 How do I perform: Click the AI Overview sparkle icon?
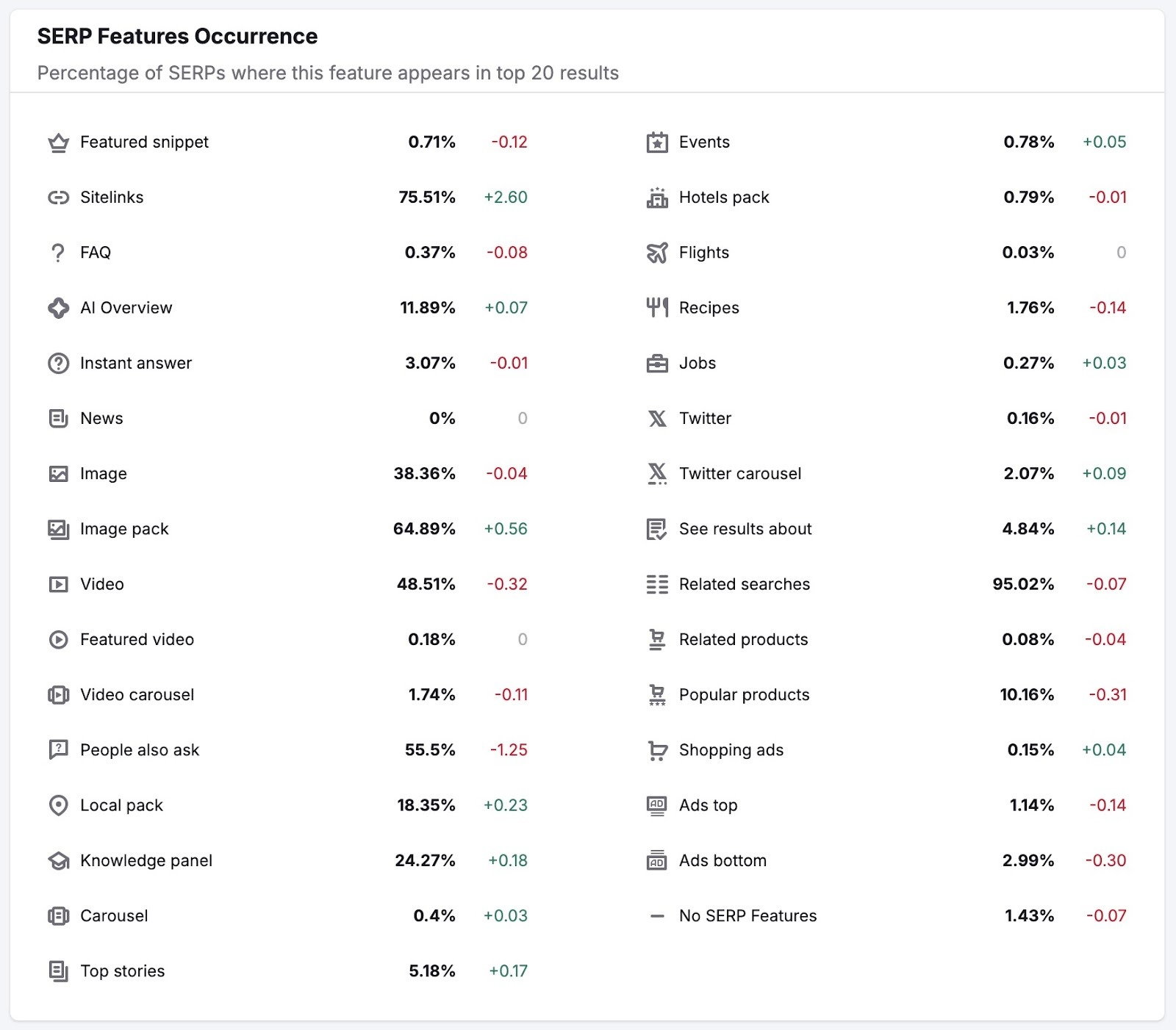(x=58, y=308)
